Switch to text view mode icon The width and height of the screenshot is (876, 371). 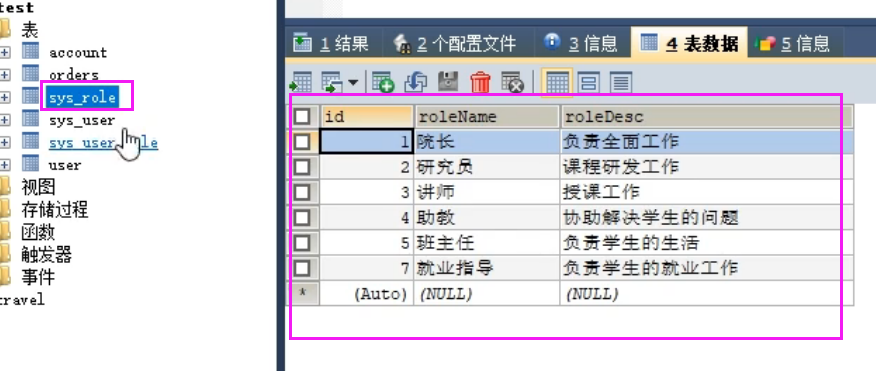[x=620, y=83]
